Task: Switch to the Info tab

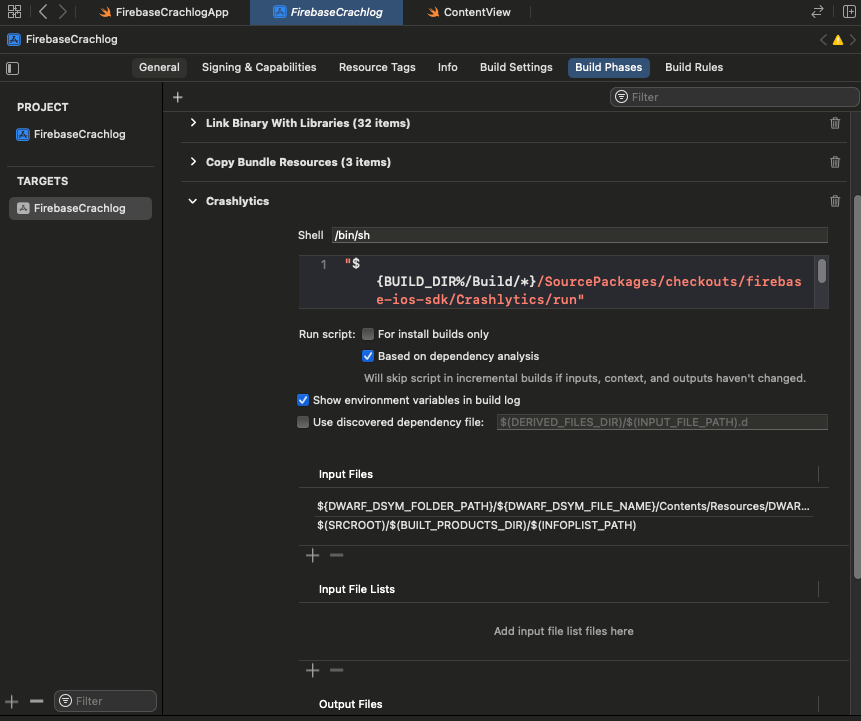Action: tap(448, 68)
